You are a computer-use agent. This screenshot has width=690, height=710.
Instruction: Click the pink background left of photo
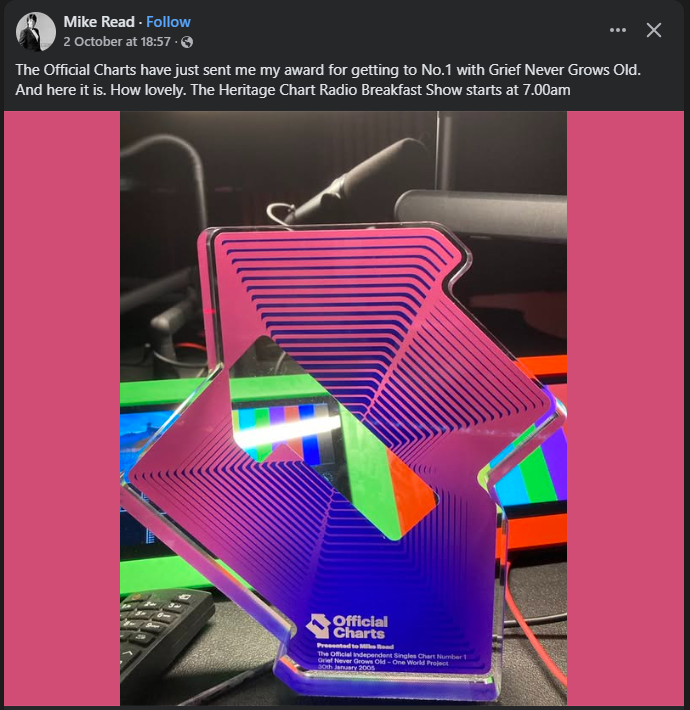(x=62, y=408)
